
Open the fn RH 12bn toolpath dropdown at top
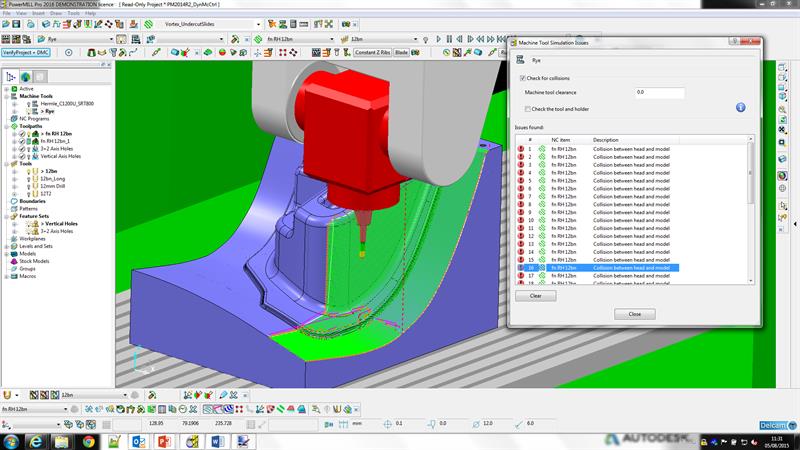(x=332, y=39)
